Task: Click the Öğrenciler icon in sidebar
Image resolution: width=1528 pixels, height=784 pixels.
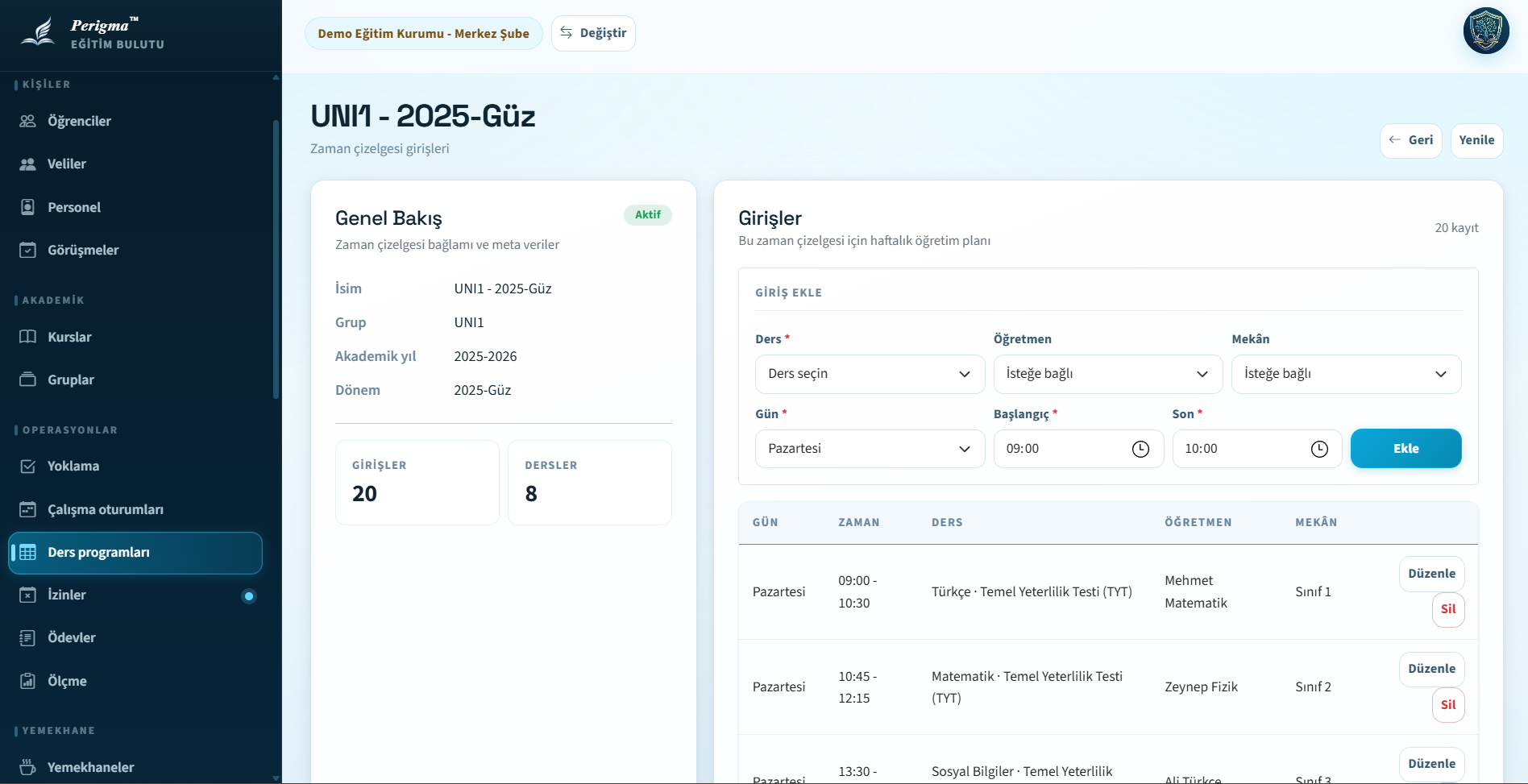Action: [x=27, y=121]
